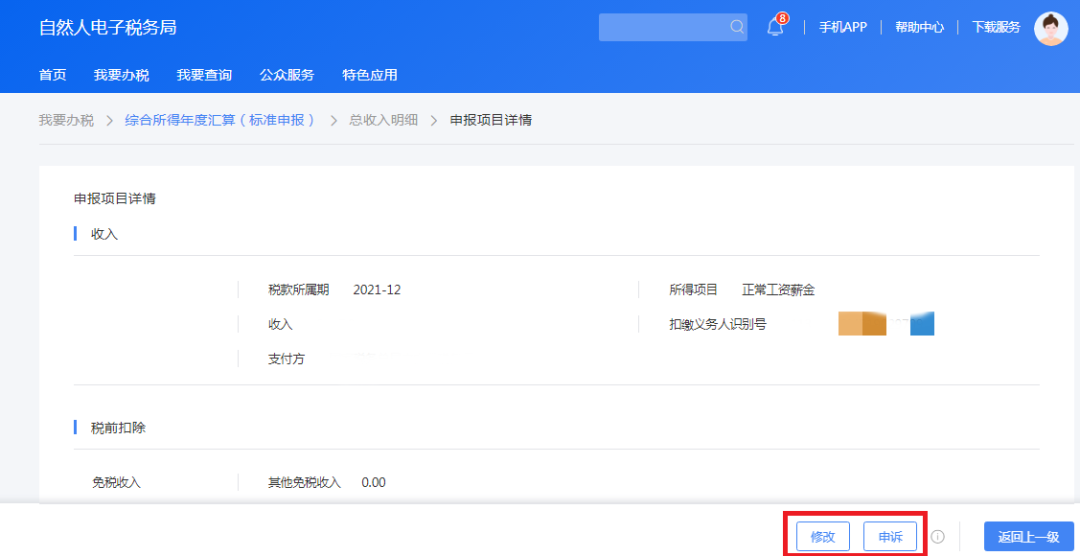Click the 自然人电子税务局 site title
1080x556 pixels.
tap(107, 28)
